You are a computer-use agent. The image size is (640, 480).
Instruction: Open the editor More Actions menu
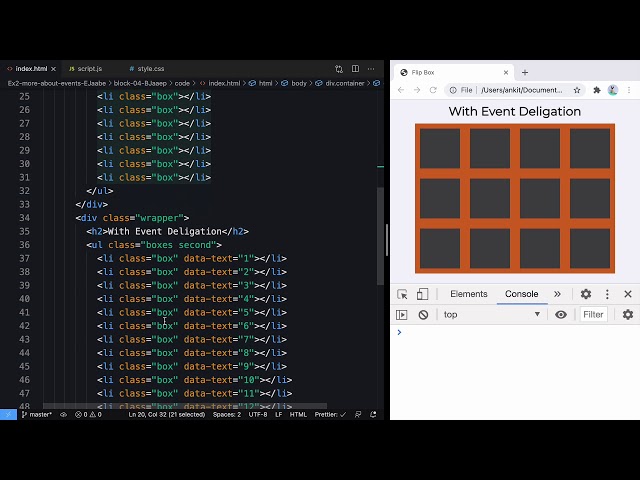pyautogui.click(x=371, y=69)
